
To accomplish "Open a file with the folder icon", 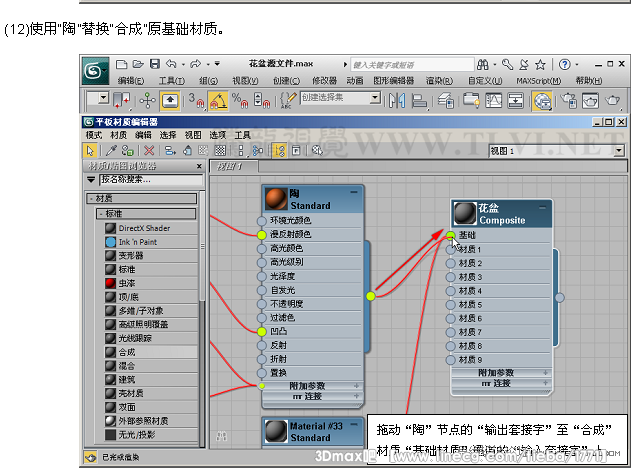I will pyautogui.click(x=138, y=64).
